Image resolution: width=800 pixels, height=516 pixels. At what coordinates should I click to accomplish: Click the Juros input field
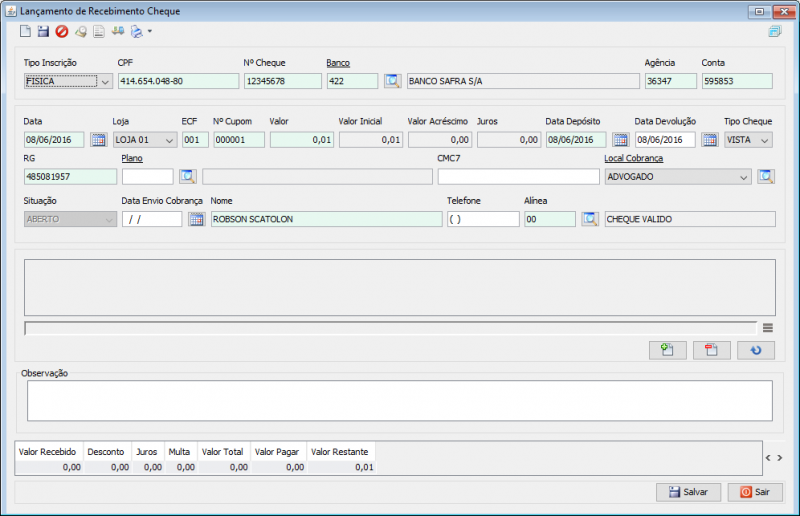click(x=509, y=140)
